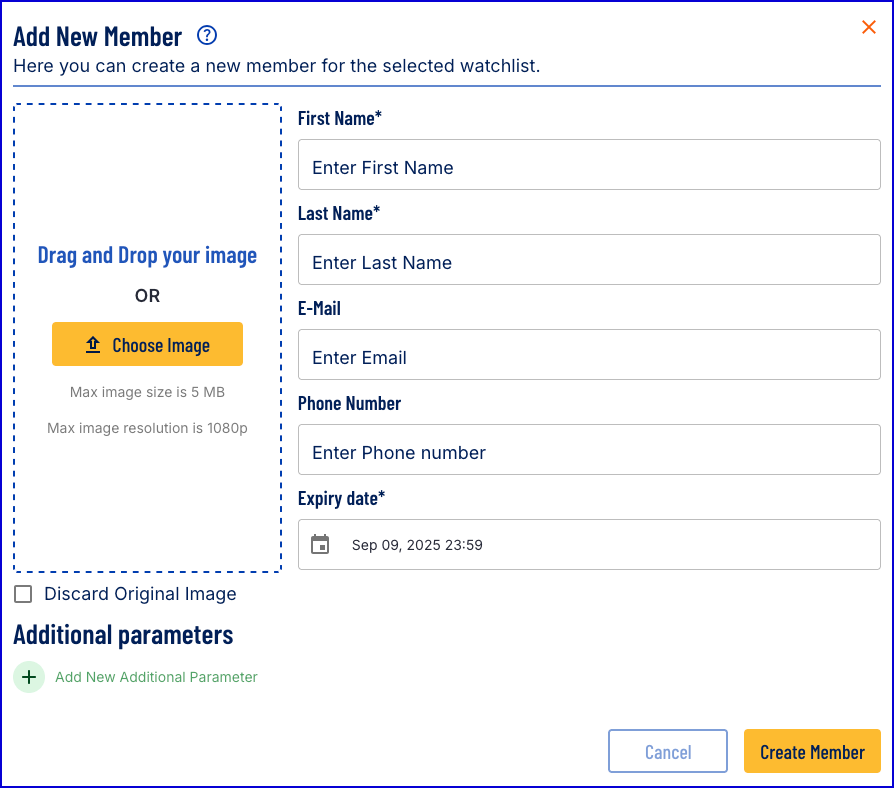Focus the Enter First Name field
894x788 pixels.
tap(589, 165)
